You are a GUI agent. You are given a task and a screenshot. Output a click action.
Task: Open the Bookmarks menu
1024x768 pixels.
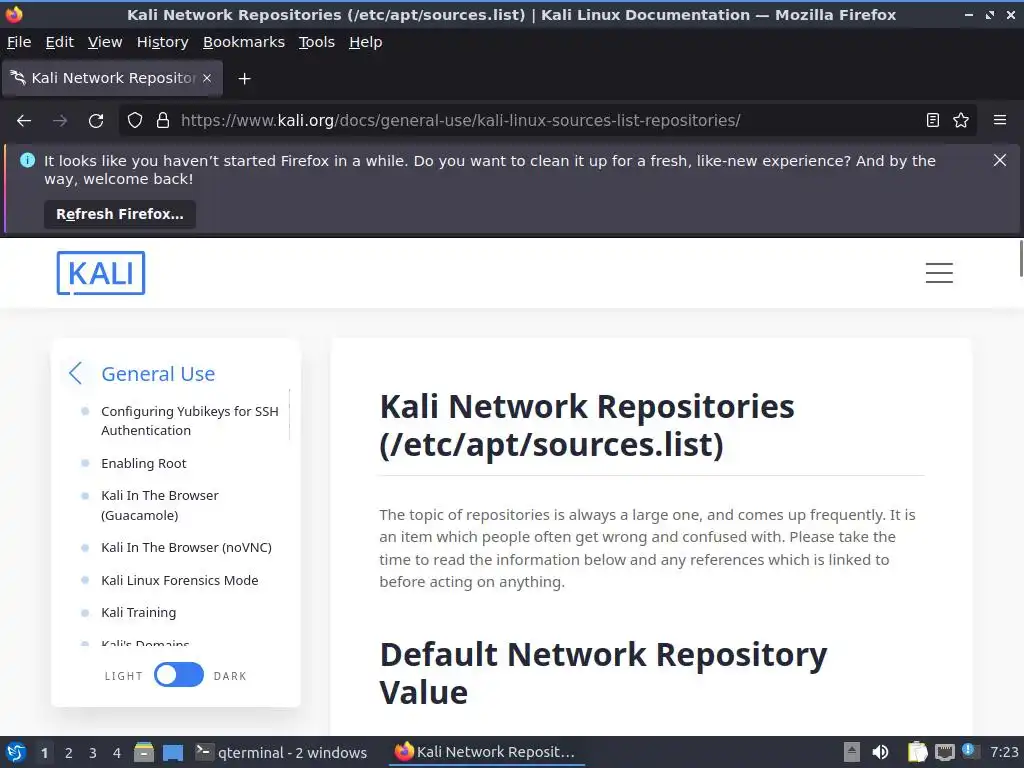pyautogui.click(x=244, y=42)
